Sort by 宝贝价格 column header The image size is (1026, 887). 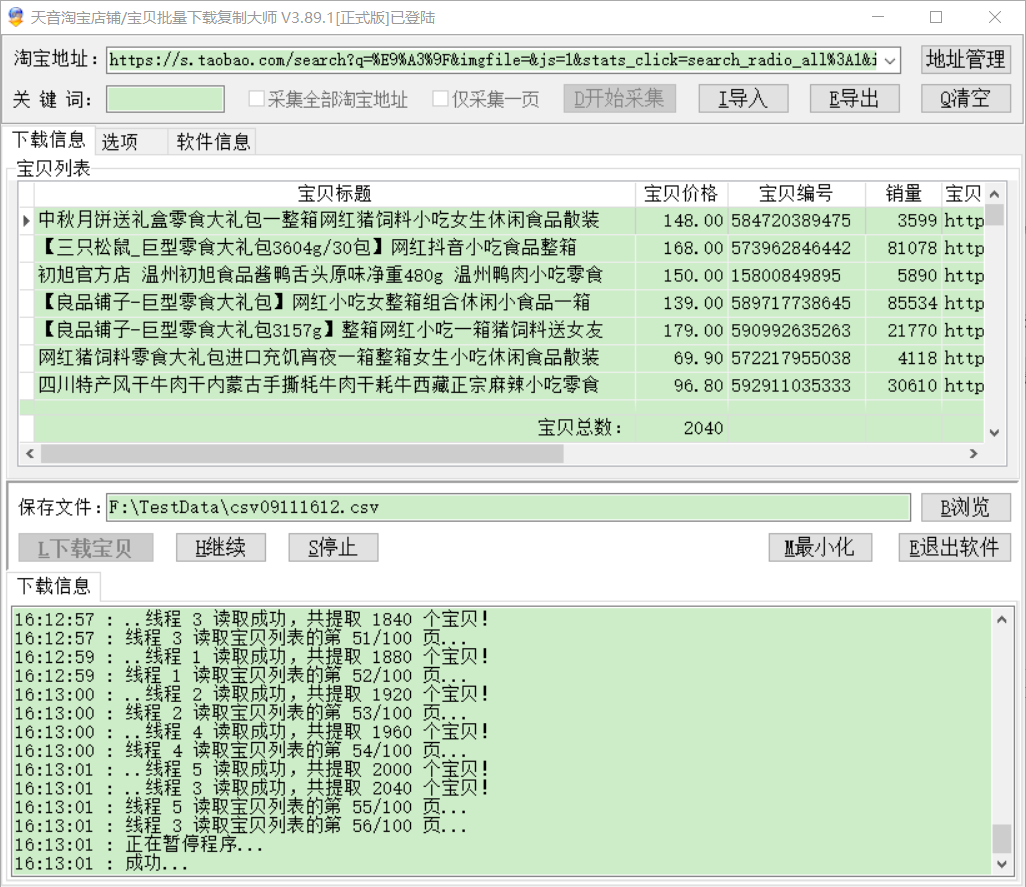[680, 193]
